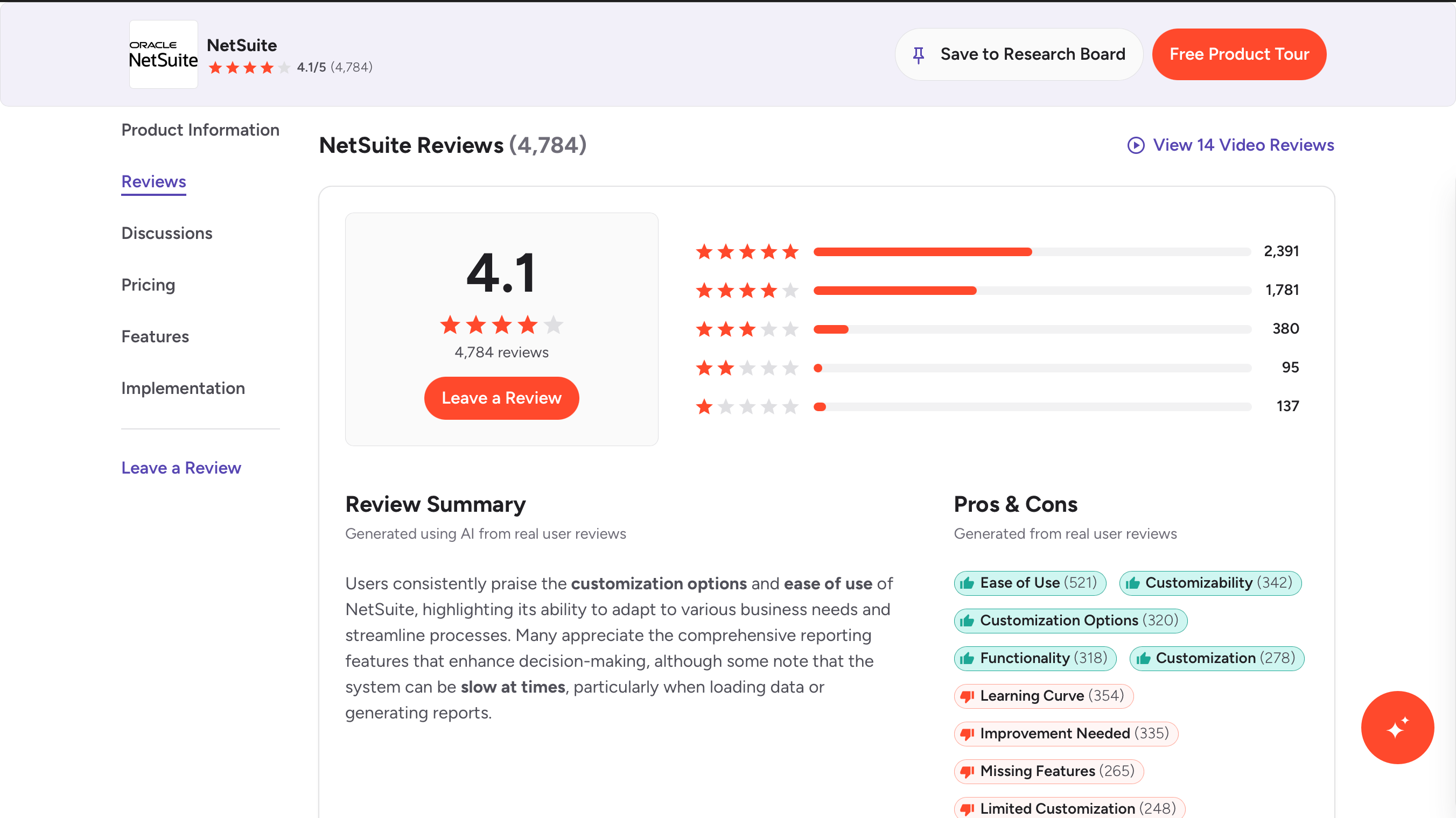Click the play icon beside video reviews
1456x818 pixels.
click(x=1136, y=145)
